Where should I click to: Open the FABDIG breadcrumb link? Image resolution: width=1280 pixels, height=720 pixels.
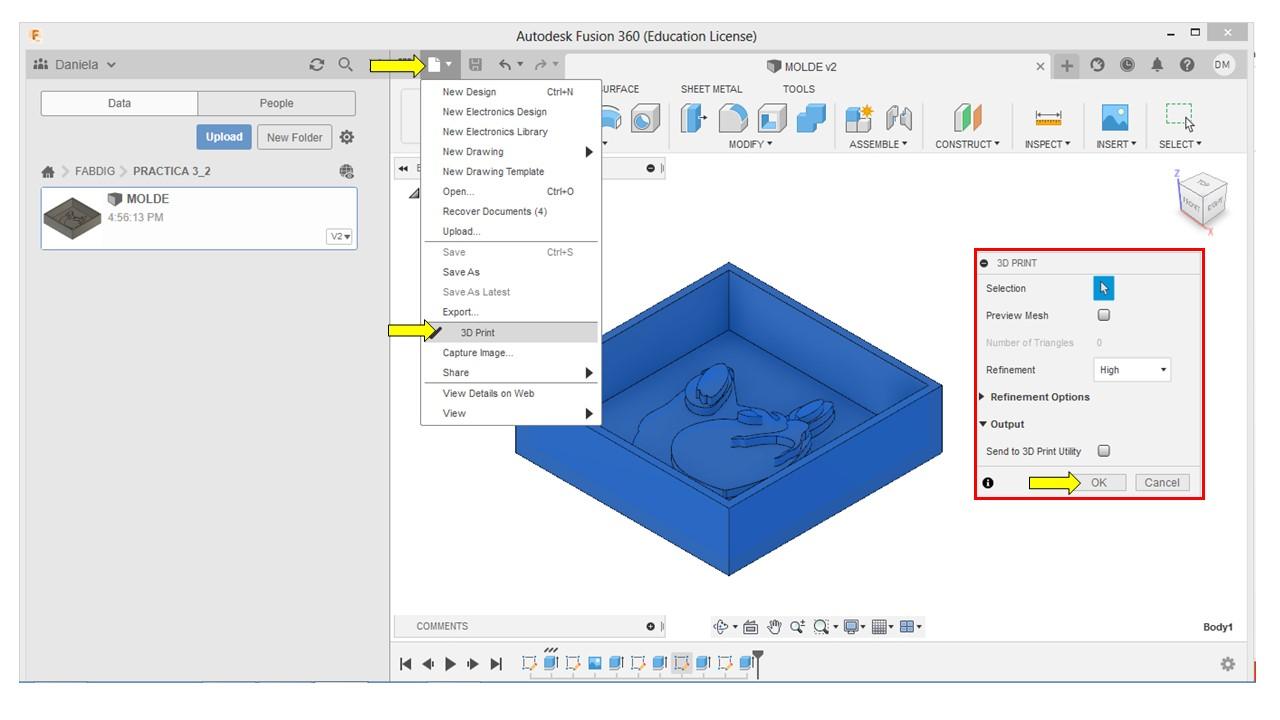click(x=93, y=171)
